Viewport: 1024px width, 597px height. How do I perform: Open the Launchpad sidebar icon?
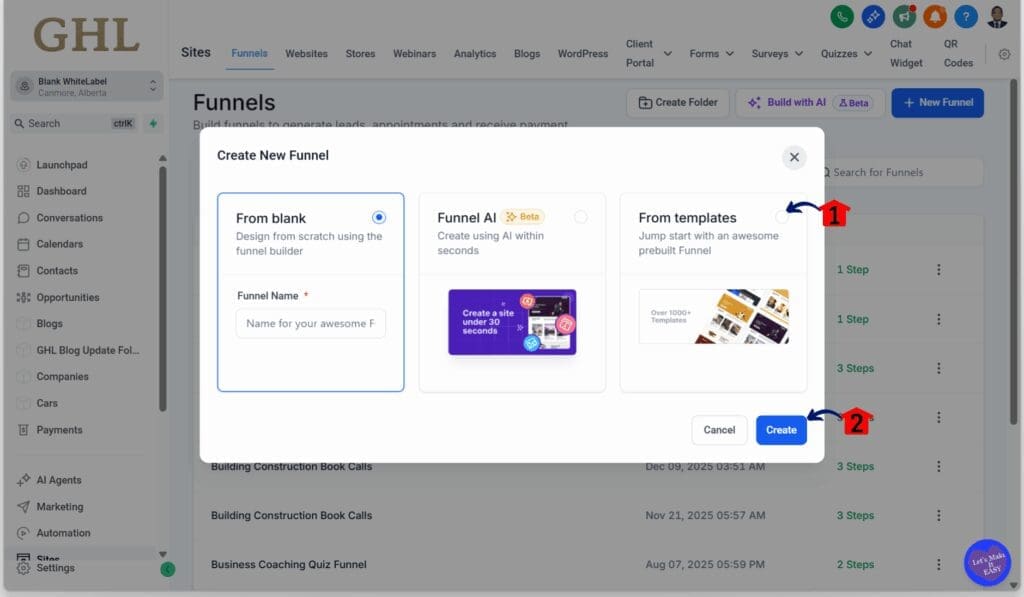pos(24,164)
